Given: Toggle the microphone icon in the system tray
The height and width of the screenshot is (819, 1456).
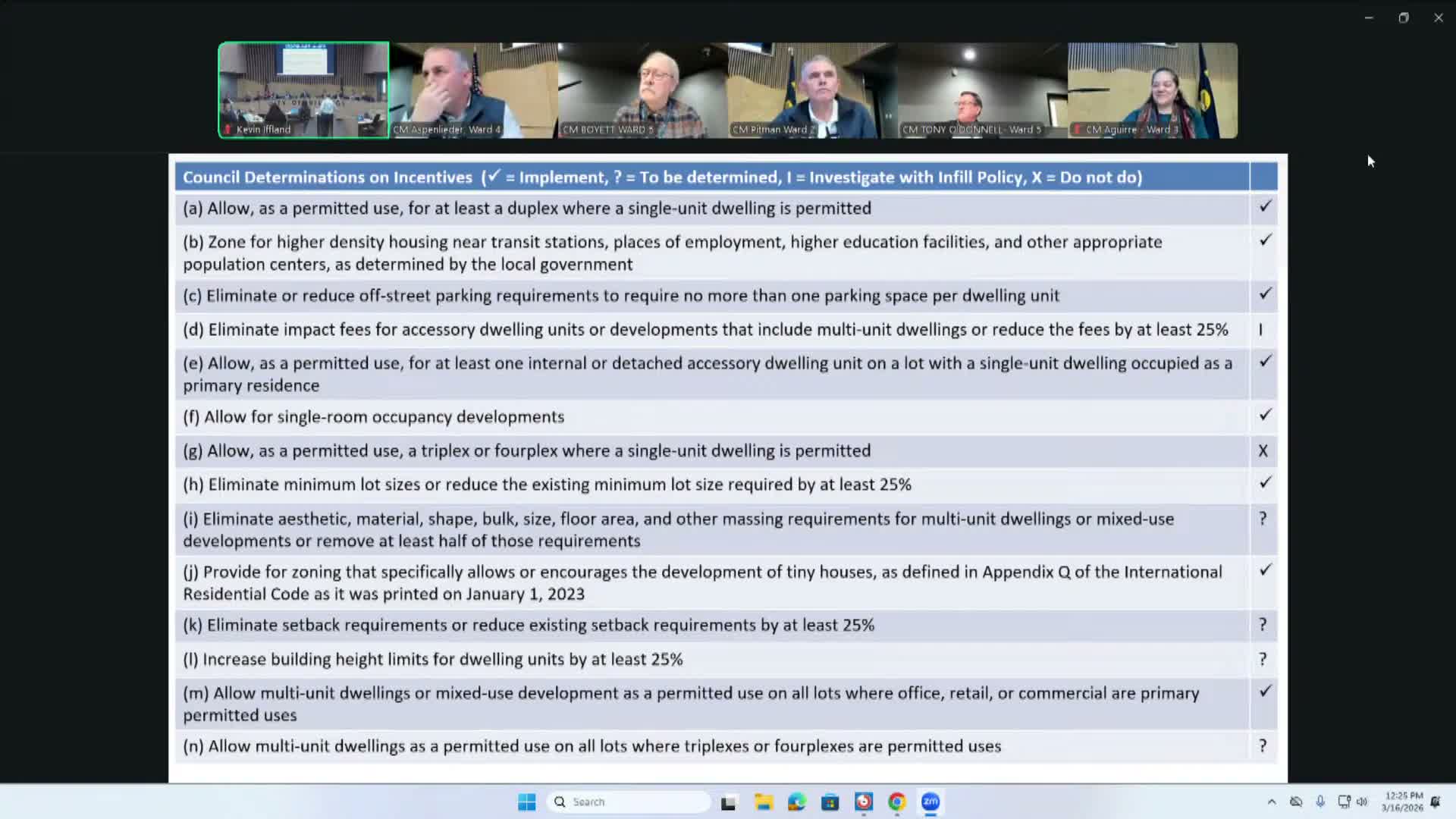Looking at the screenshot, I should [1321, 802].
